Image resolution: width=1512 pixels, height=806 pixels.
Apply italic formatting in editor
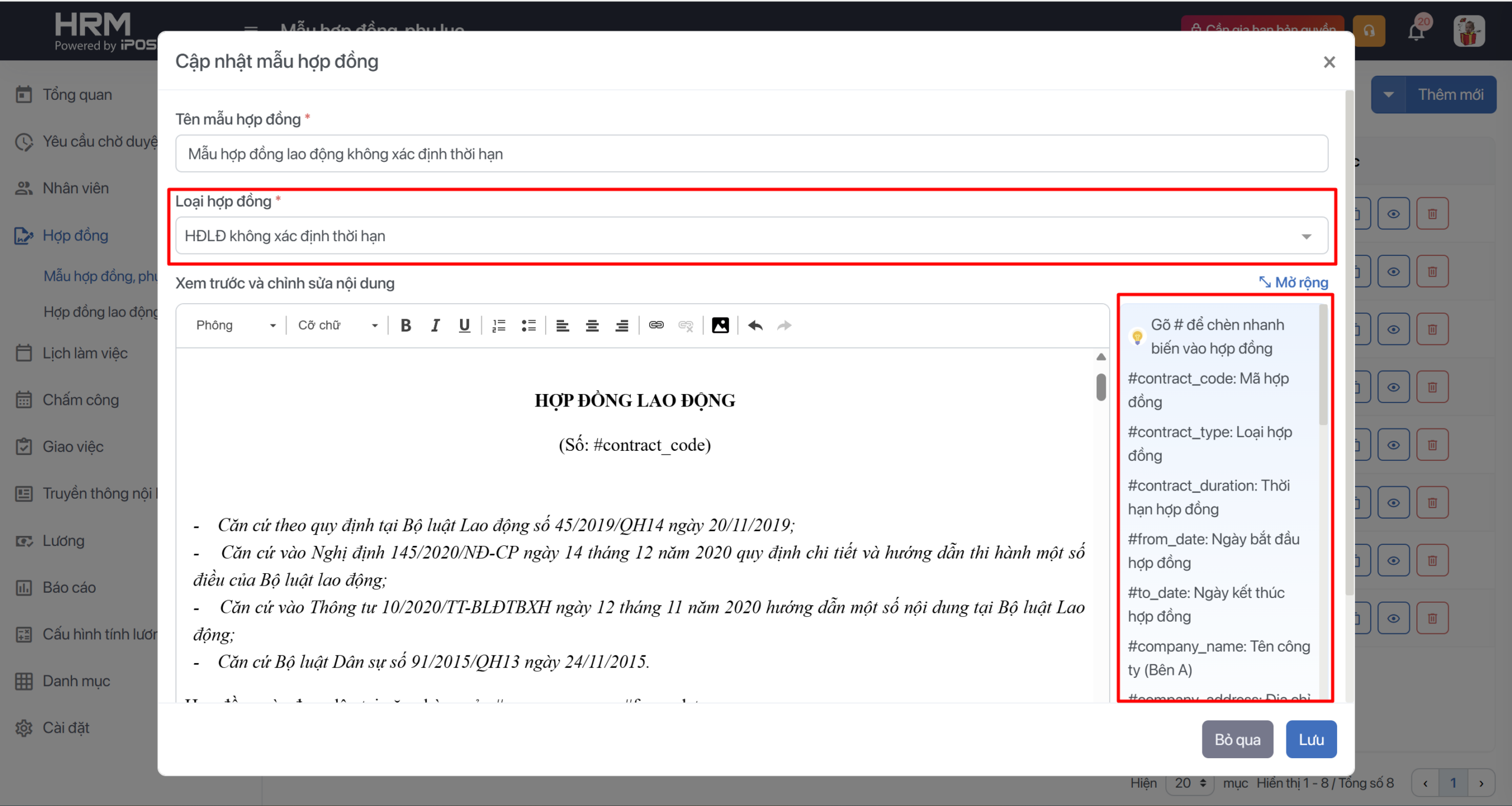tap(435, 326)
